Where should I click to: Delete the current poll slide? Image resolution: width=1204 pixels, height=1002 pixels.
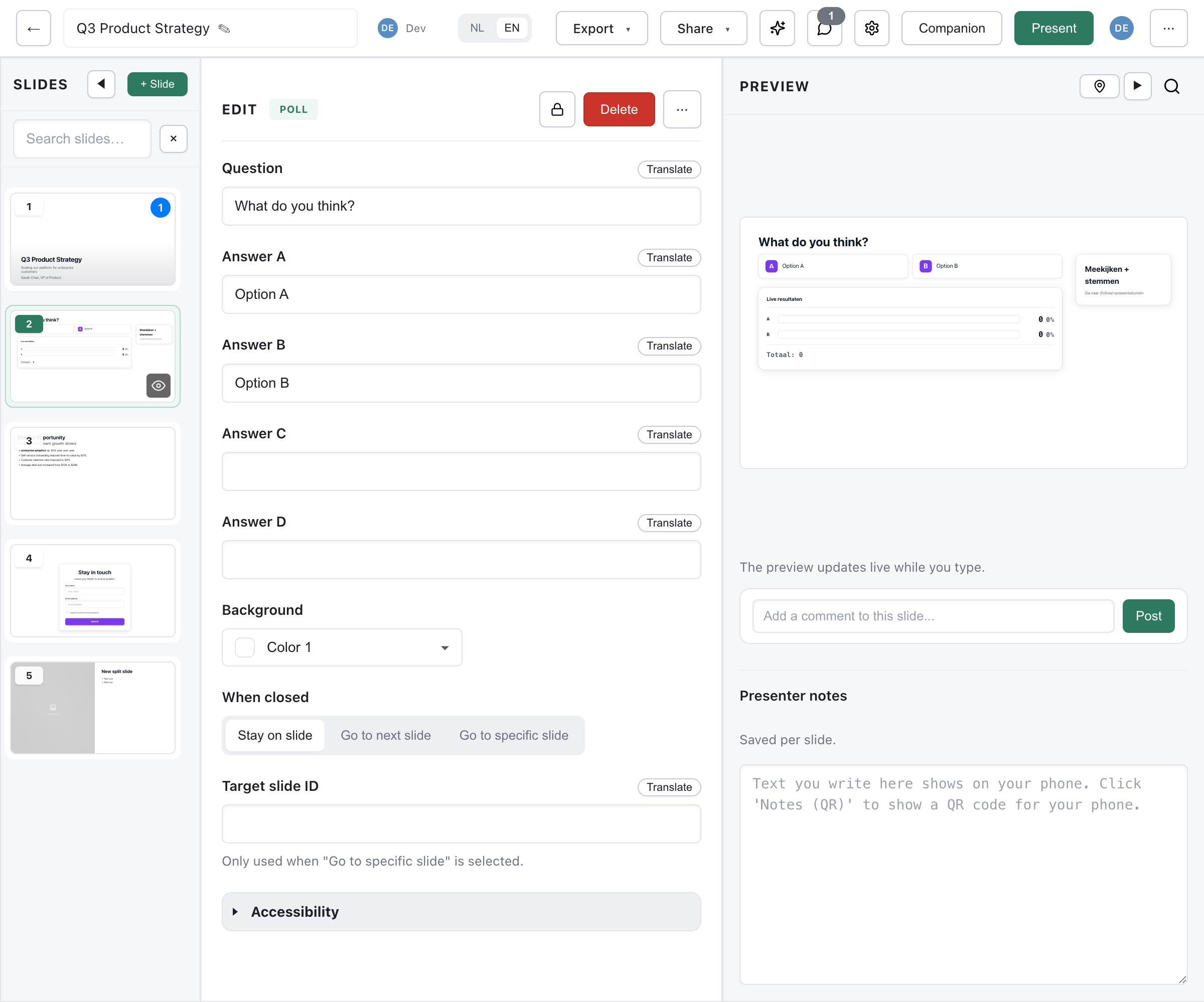619,109
